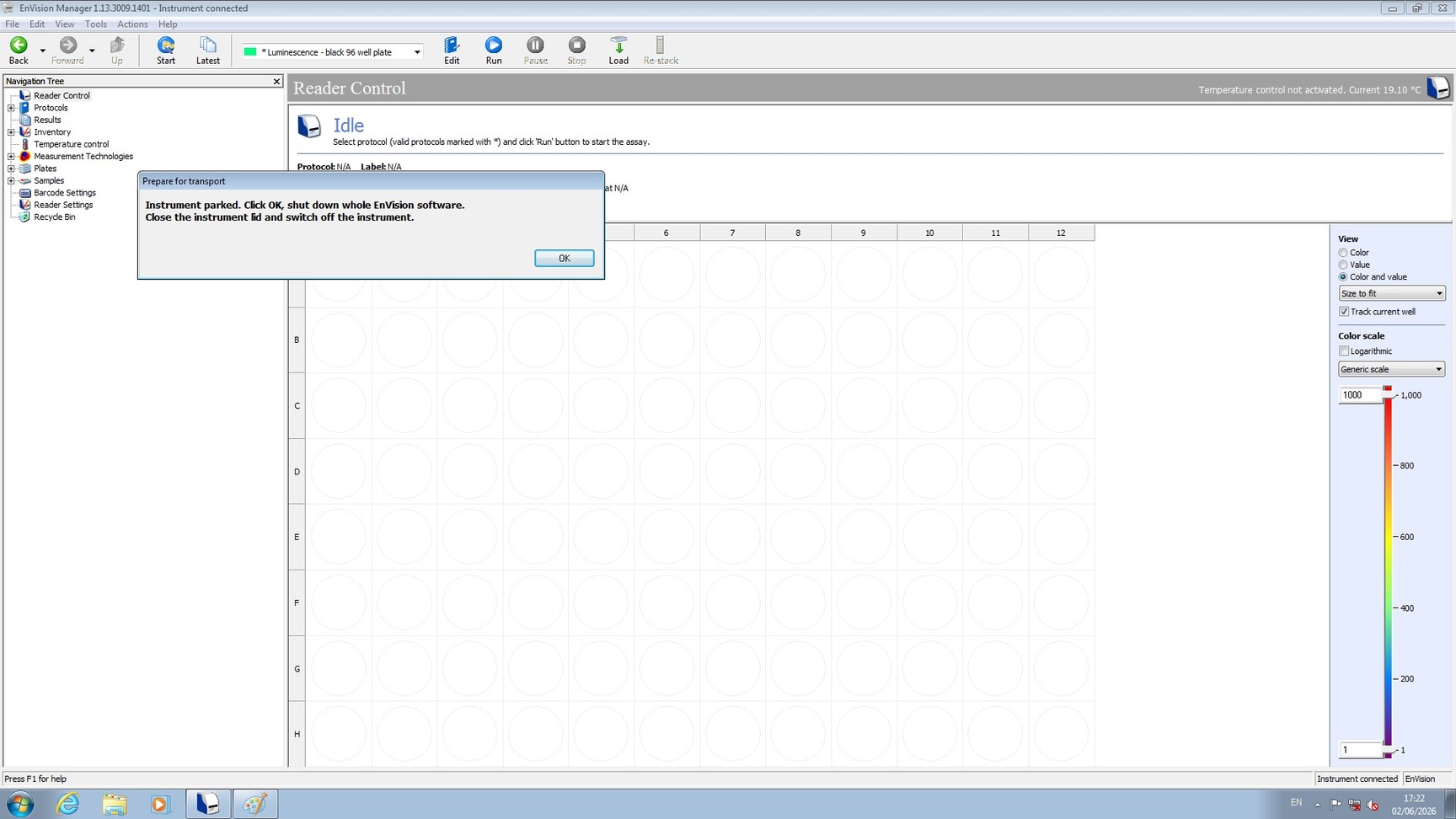Open Windows Explorer folder from taskbar
This screenshot has width=1456, height=819.
[x=114, y=804]
